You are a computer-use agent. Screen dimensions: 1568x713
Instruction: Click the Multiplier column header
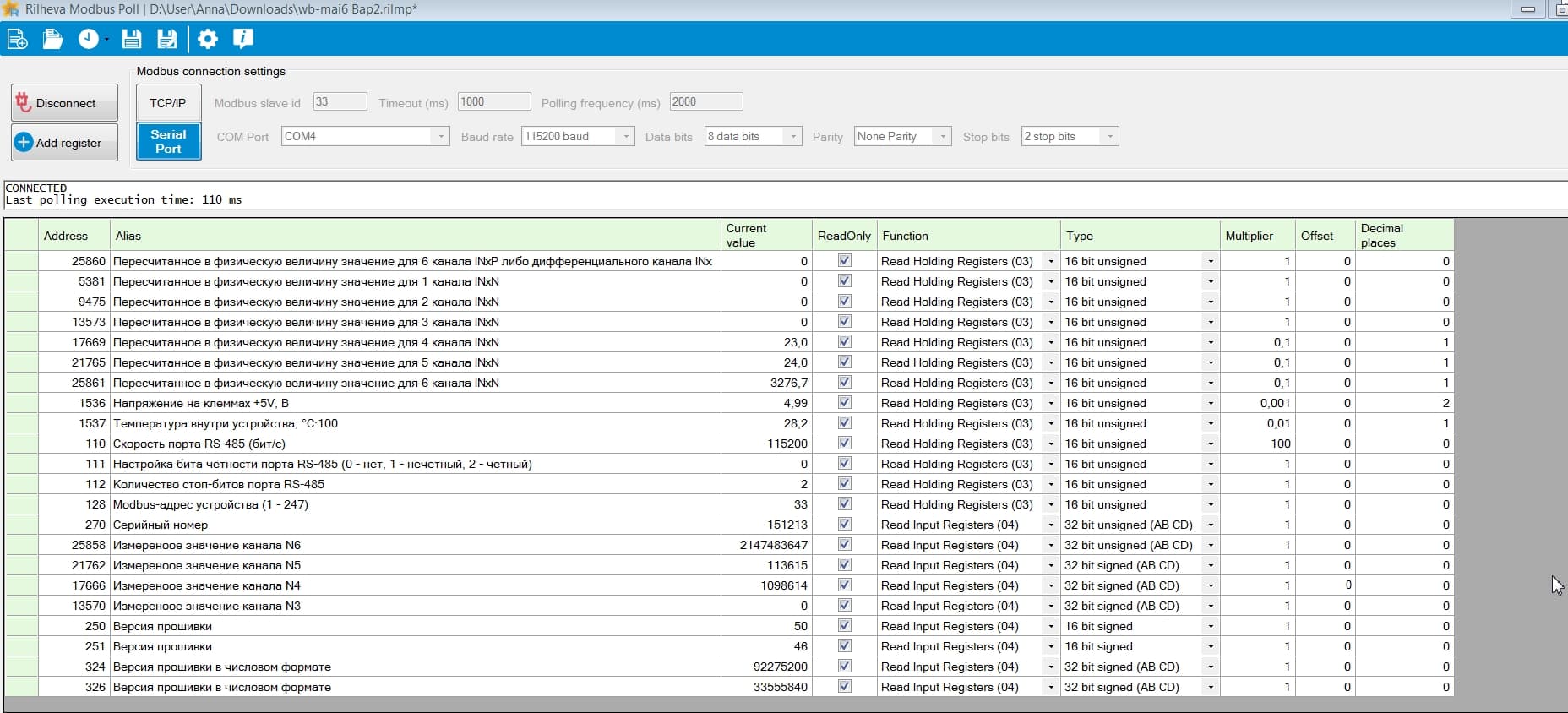(1258, 236)
